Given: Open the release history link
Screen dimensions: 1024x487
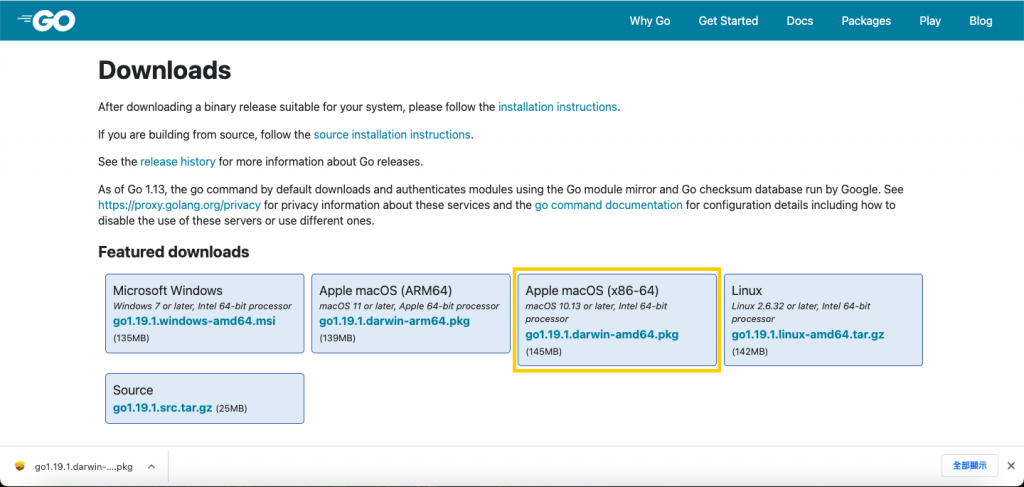Looking at the screenshot, I should [x=178, y=161].
